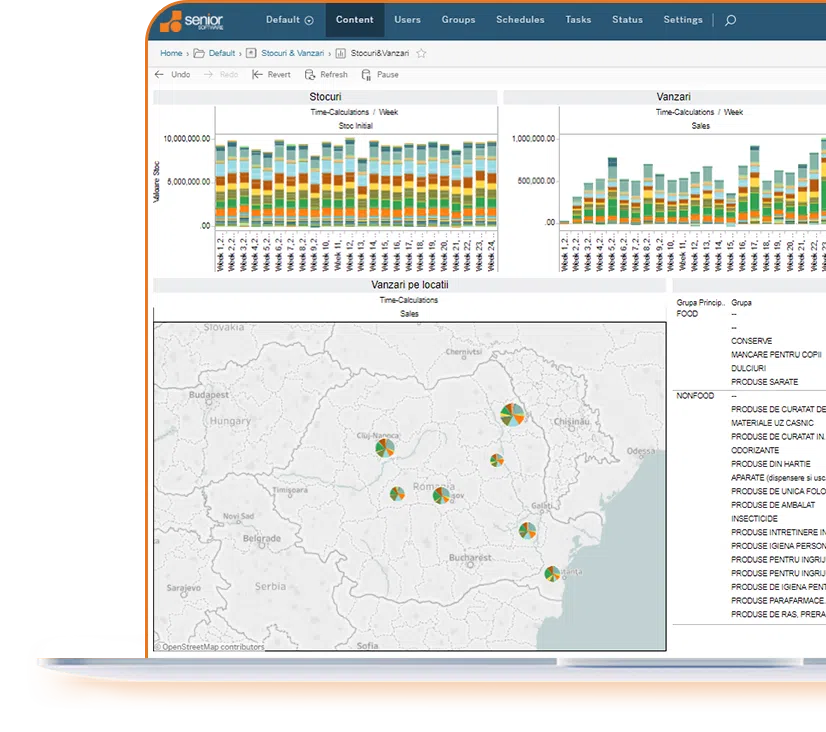Open the Default site dropdown
Screen dimensions: 826x732
click(289, 20)
